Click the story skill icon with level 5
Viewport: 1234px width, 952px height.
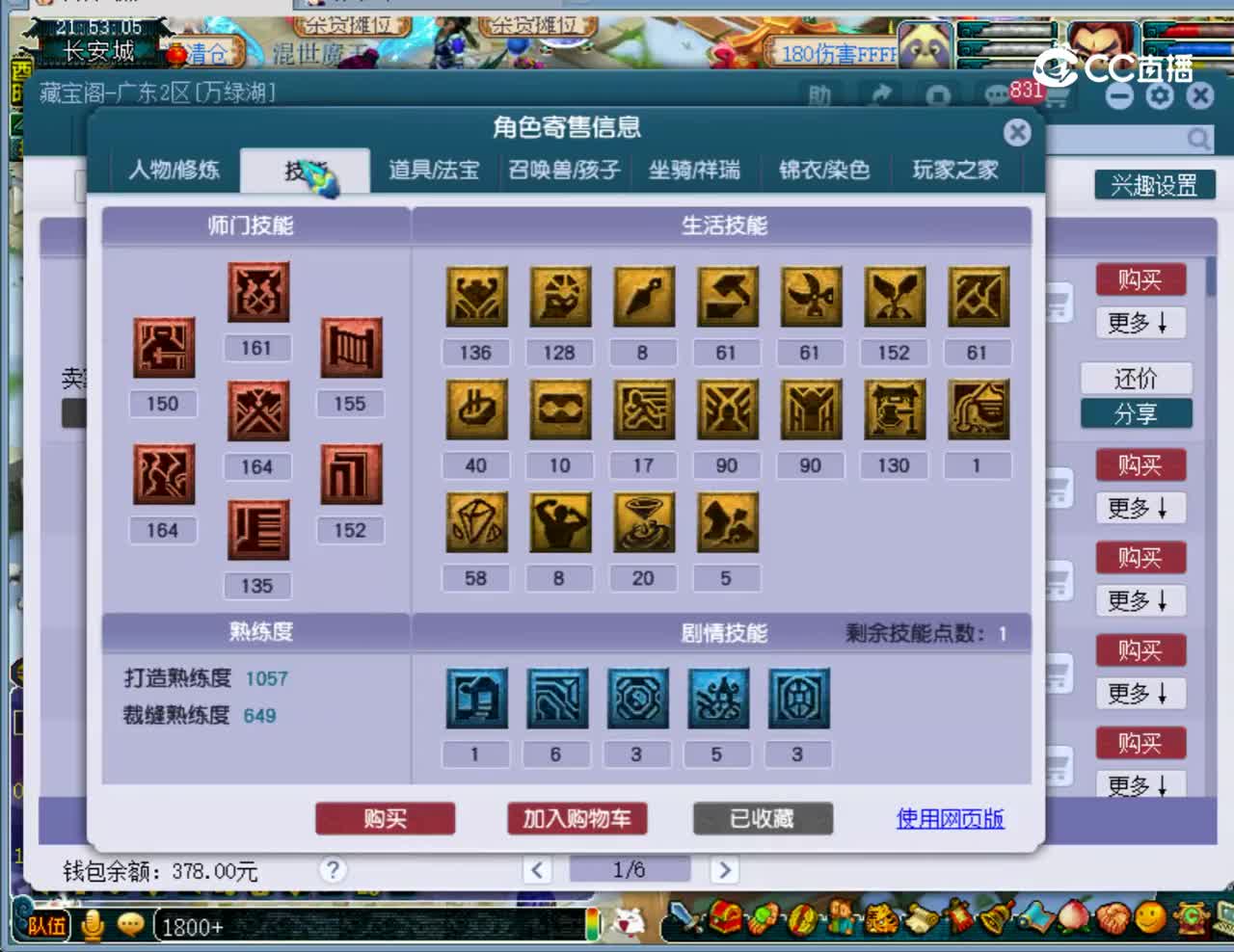(718, 699)
